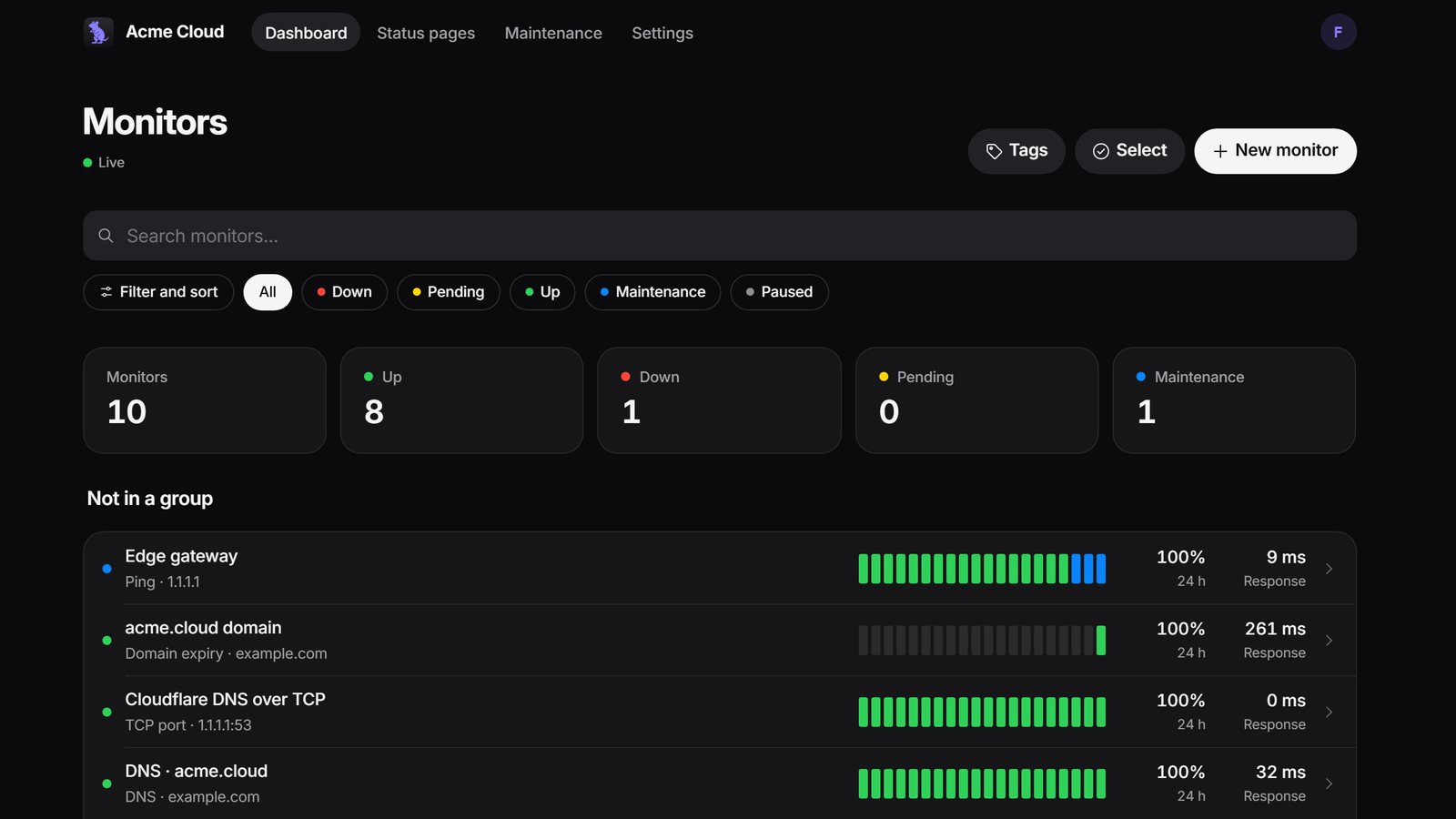Open the user avatar F menu
This screenshot has width=1456, height=819.
(x=1338, y=32)
